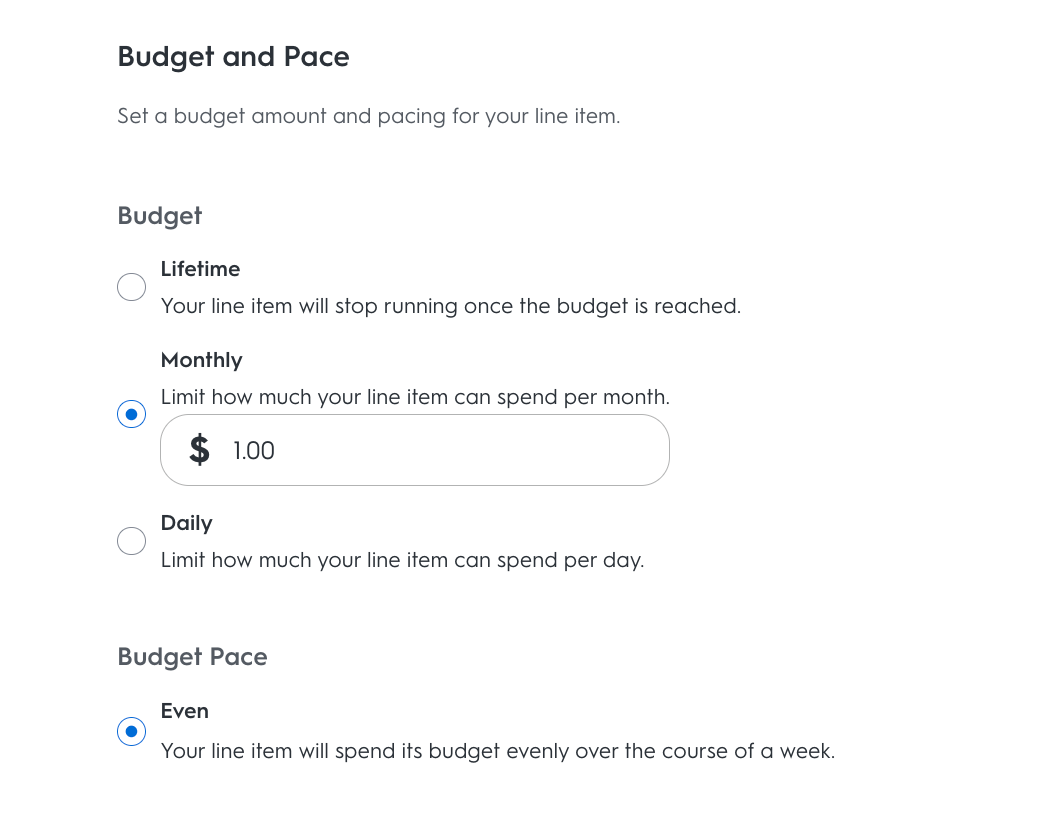The height and width of the screenshot is (836, 1042).
Task: Select the Daily budget radio button
Action: [131, 541]
